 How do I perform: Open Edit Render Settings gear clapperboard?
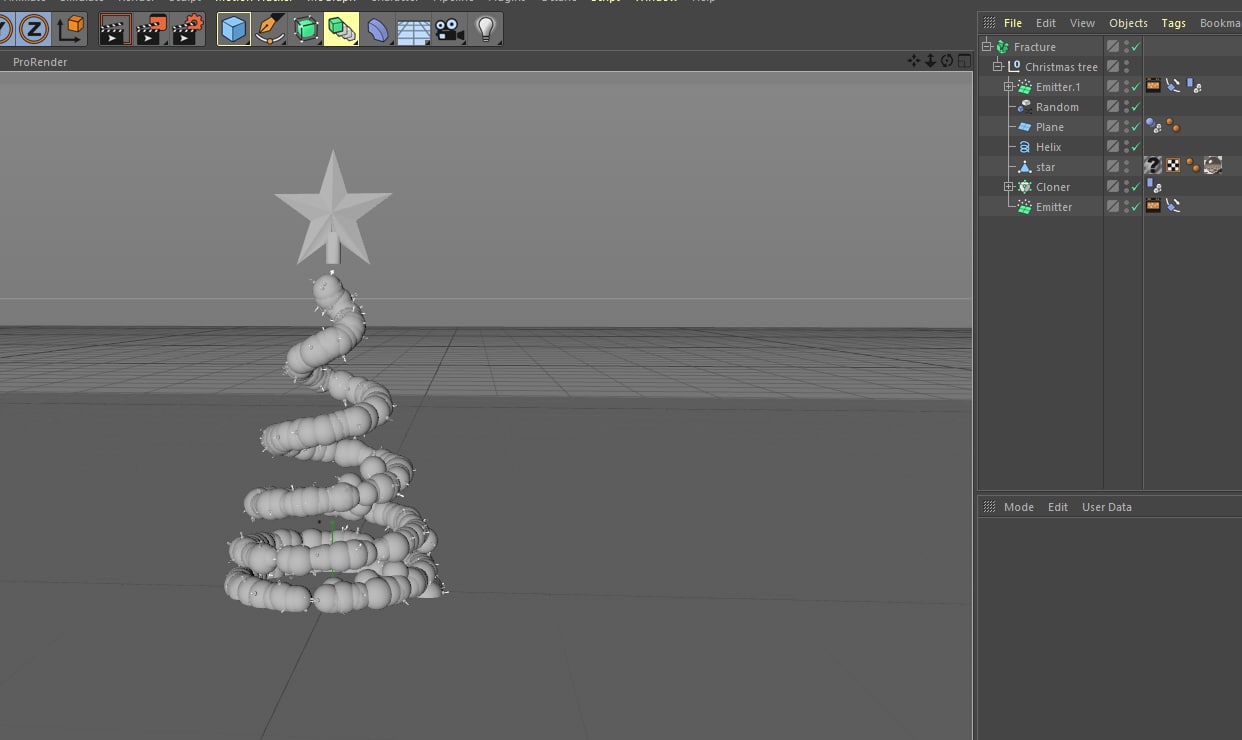pyautogui.click(x=187, y=29)
